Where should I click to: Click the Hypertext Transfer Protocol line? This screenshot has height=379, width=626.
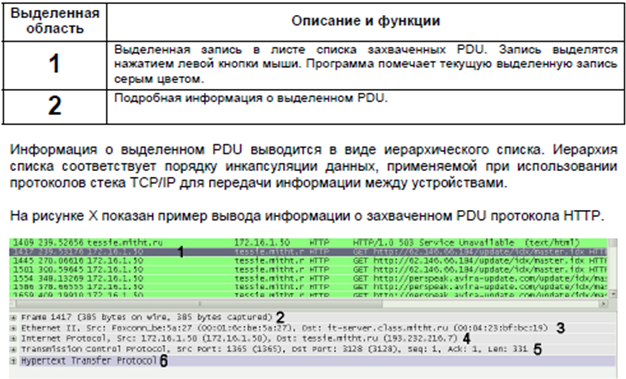coord(317,361)
